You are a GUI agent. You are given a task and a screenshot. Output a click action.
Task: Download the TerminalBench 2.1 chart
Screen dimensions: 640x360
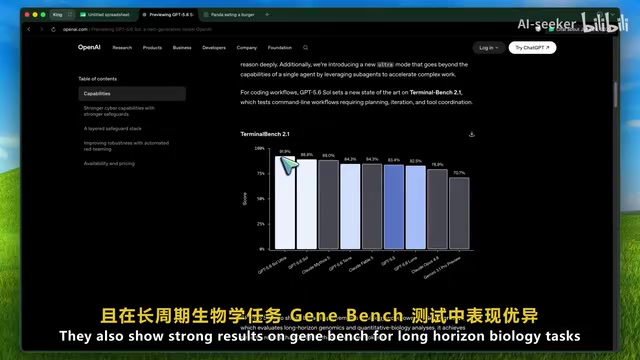[471, 134]
